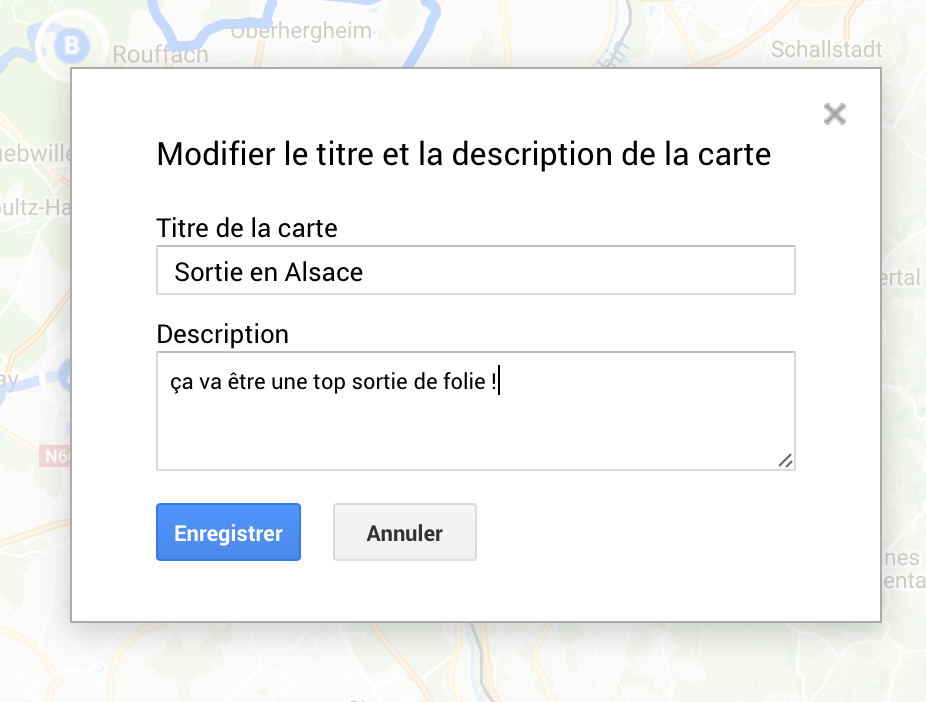Click the truncated Guebwiller label on the left
Screen dimensions: 926x702
click(35, 154)
